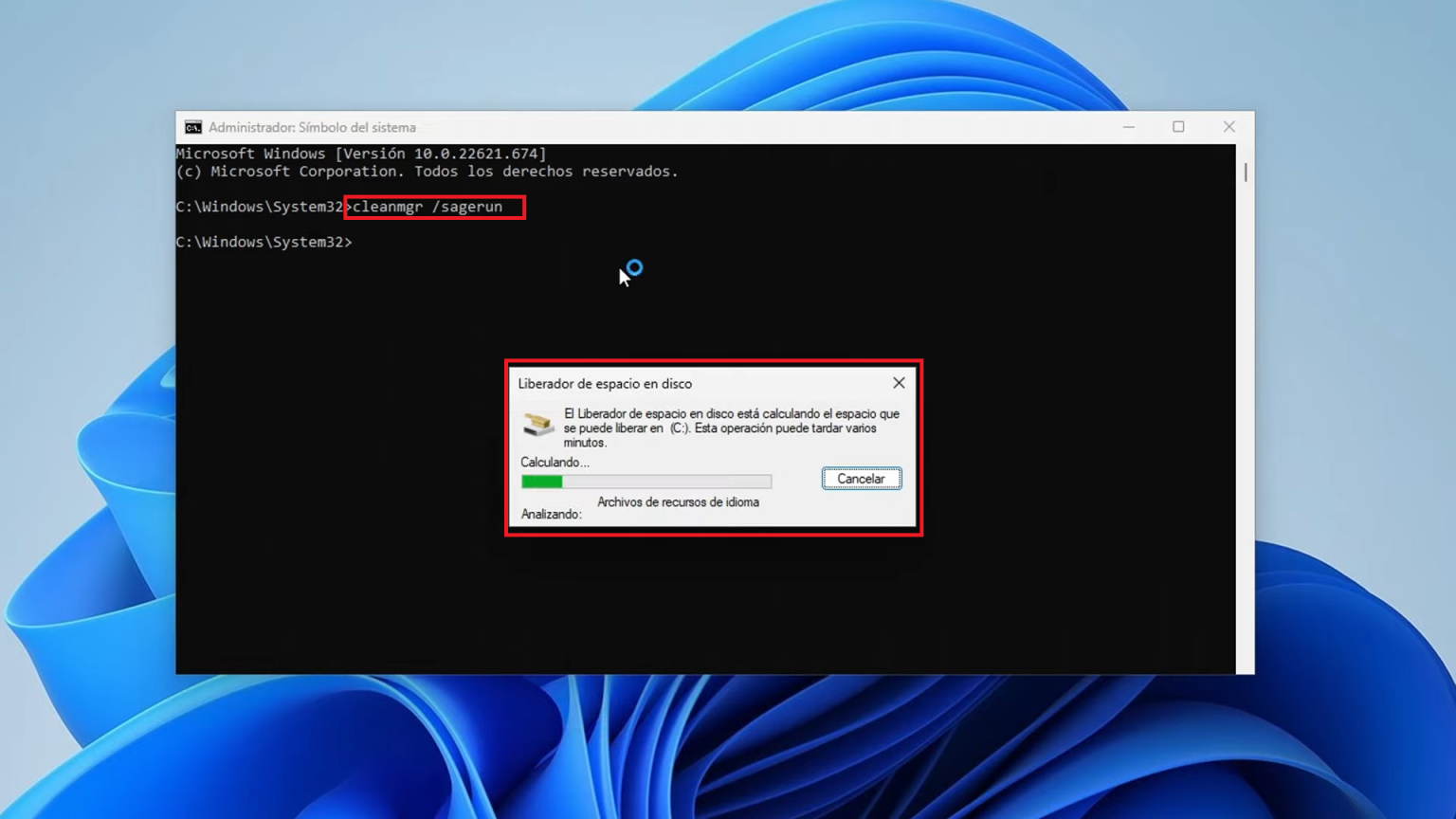Image resolution: width=1456 pixels, height=819 pixels.
Task: Click the Command Prompt icon in the title bar
Action: (192, 126)
